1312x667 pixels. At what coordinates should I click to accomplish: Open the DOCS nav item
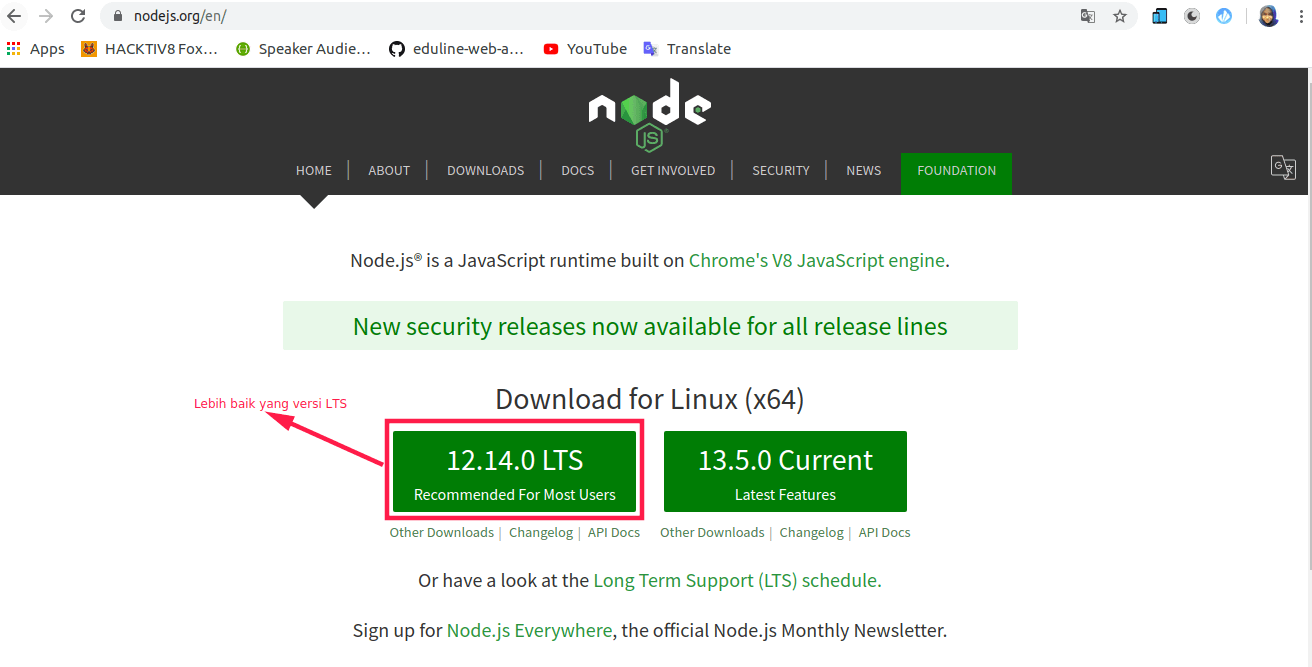578,171
